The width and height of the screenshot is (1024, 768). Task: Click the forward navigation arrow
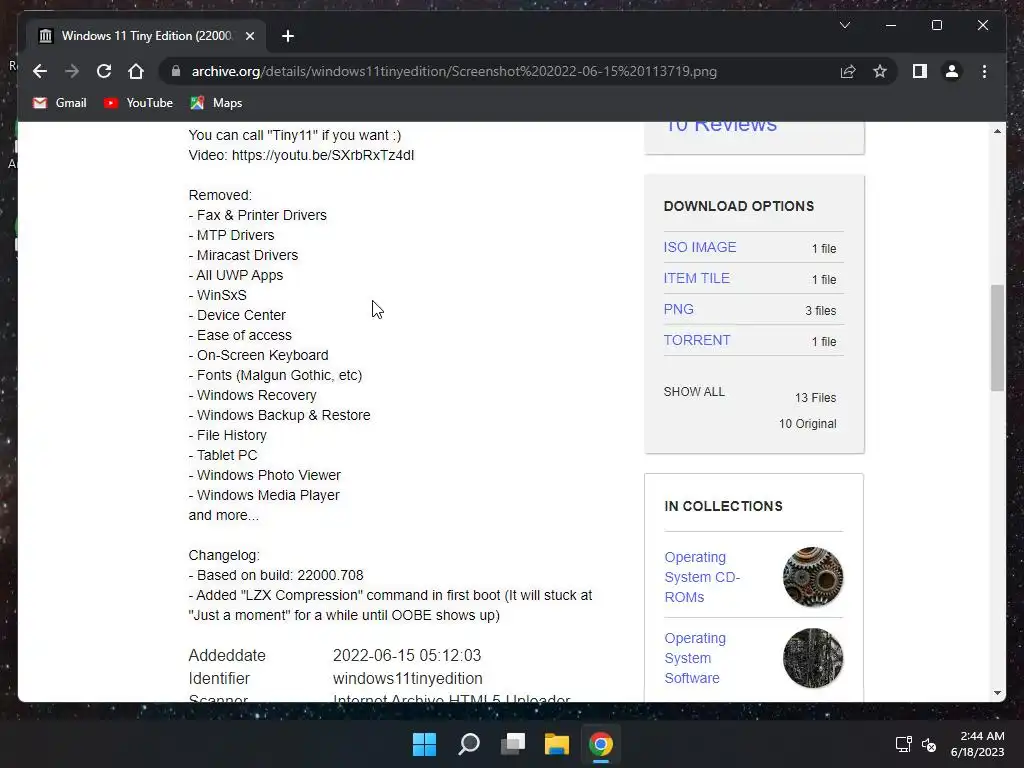(72, 71)
